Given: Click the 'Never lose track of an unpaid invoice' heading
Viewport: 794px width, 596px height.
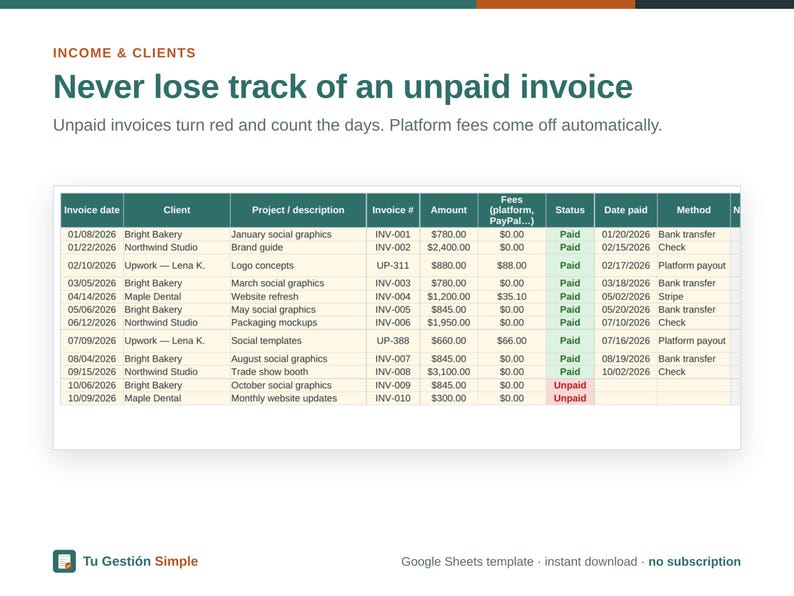Looking at the screenshot, I should [343, 87].
